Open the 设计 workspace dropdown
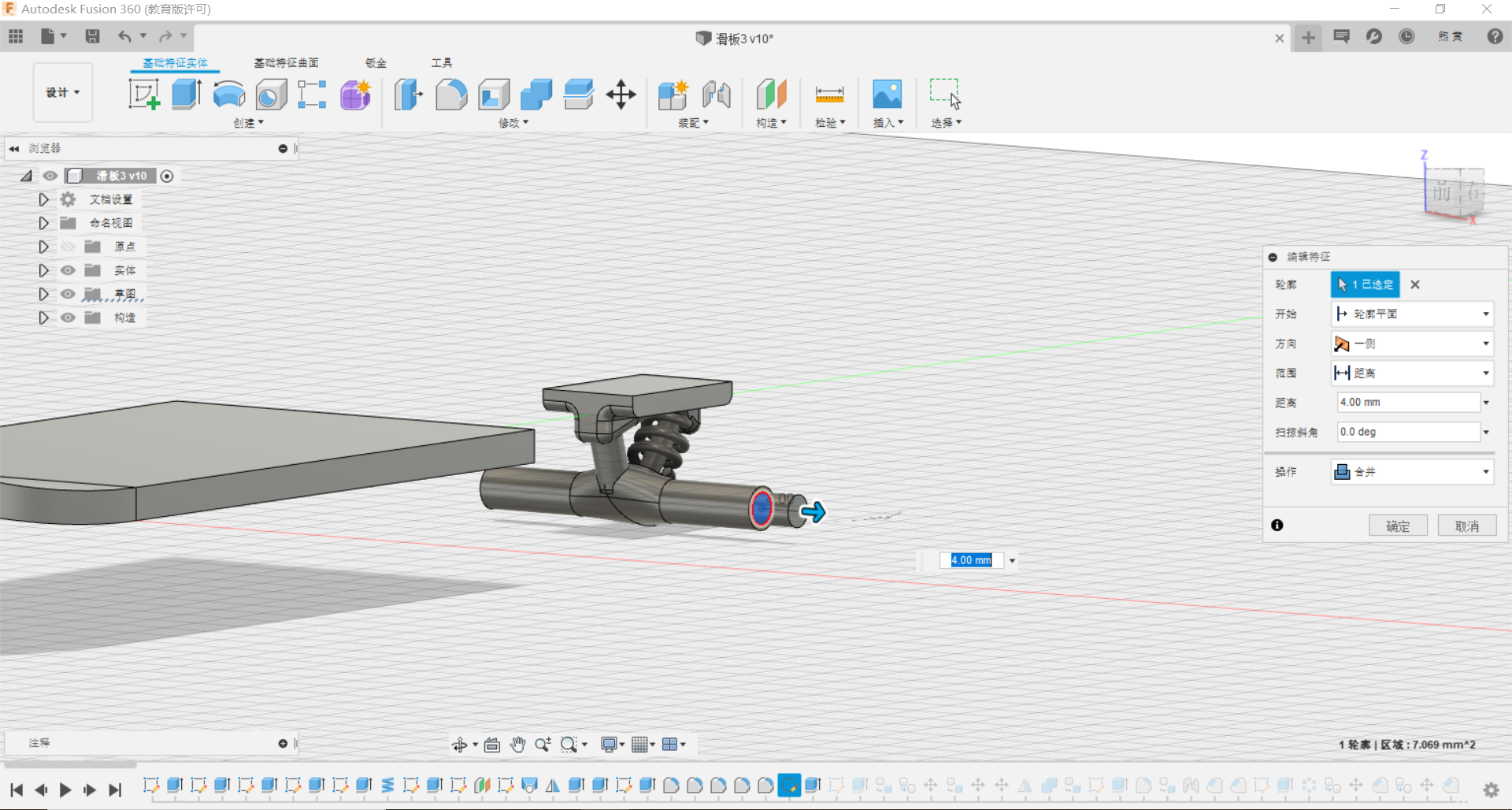The height and width of the screenshot is (810, 1512). pyautogui.click(x=63, y=92)
